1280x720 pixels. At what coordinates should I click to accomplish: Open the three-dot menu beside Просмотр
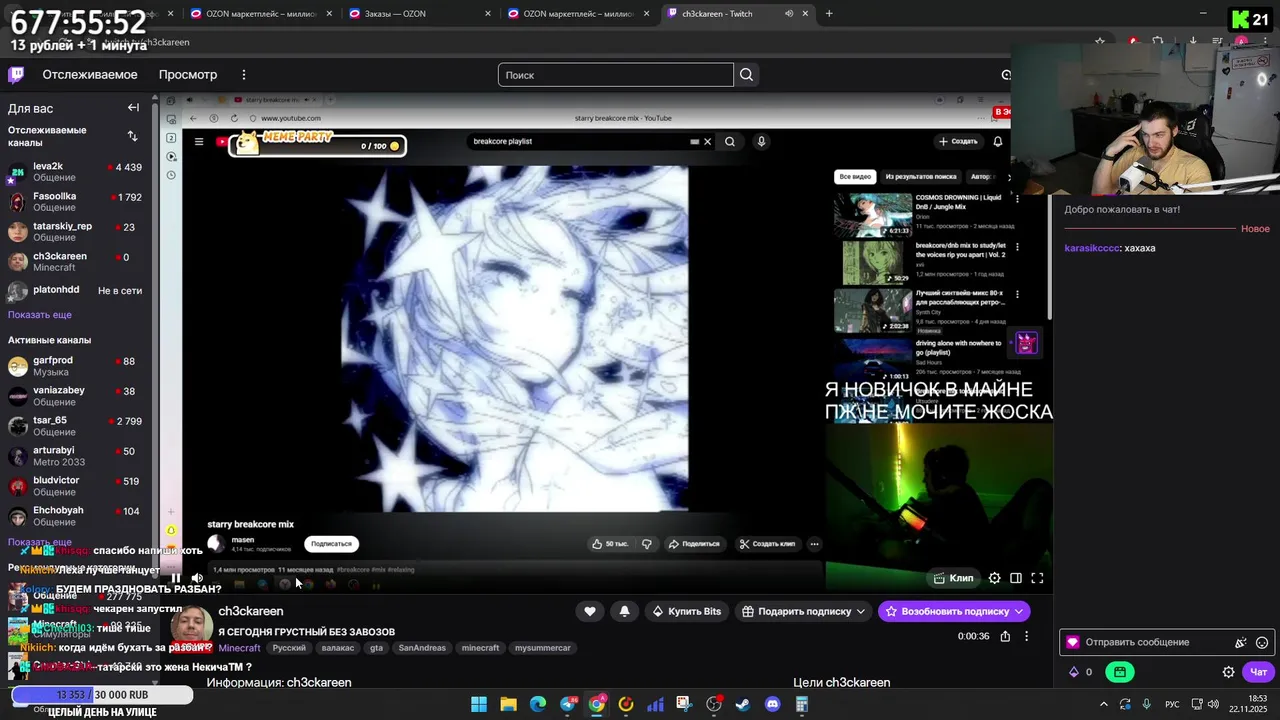pos(242,75)
